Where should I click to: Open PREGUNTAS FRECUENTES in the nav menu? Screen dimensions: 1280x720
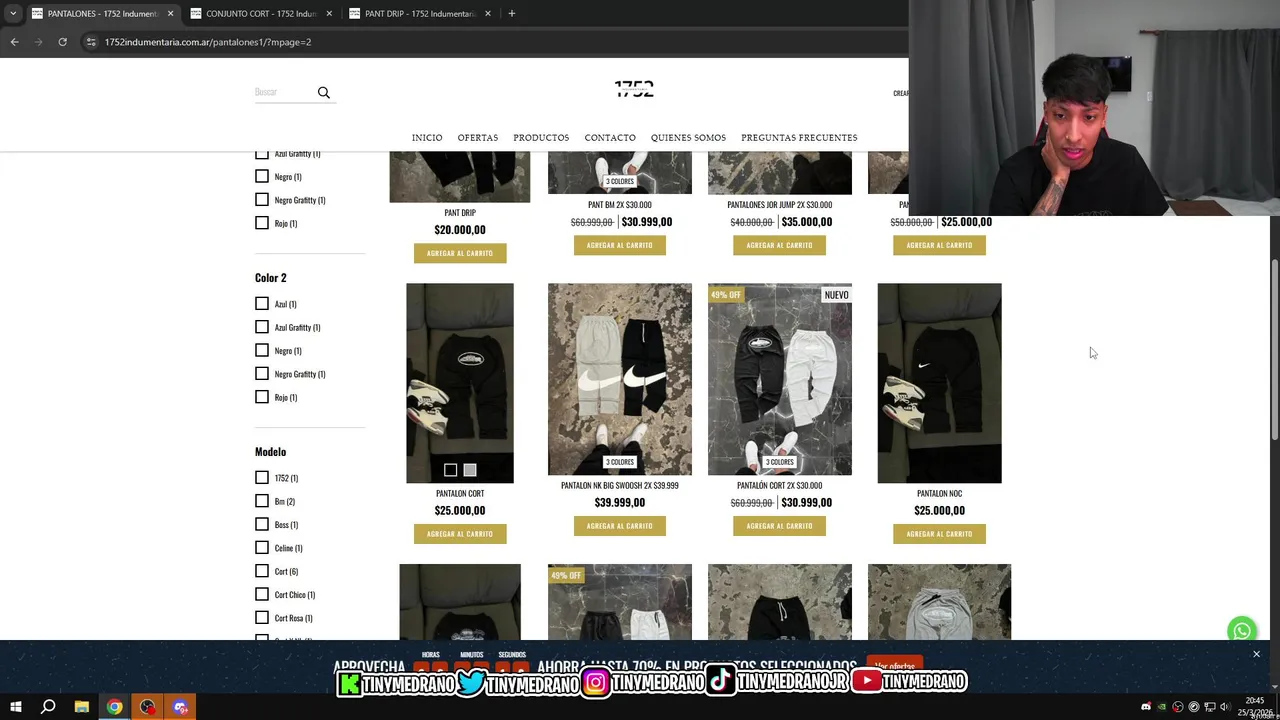(x=799, y=138)
